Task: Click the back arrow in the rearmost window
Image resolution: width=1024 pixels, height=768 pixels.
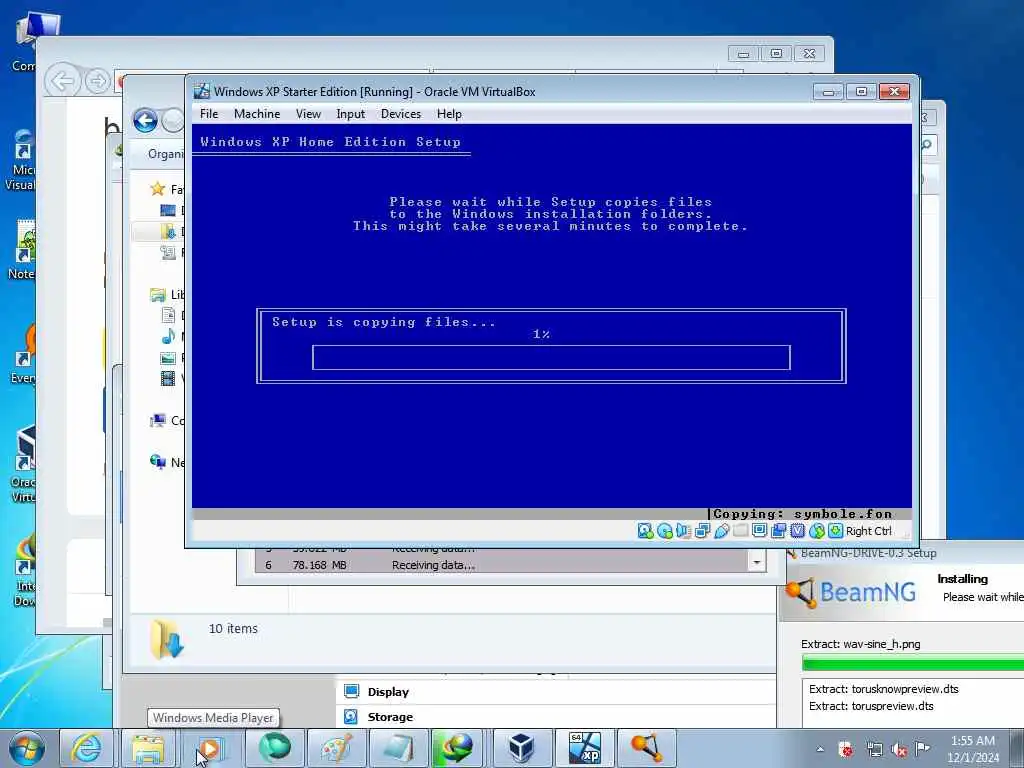Action: (63, 82)
